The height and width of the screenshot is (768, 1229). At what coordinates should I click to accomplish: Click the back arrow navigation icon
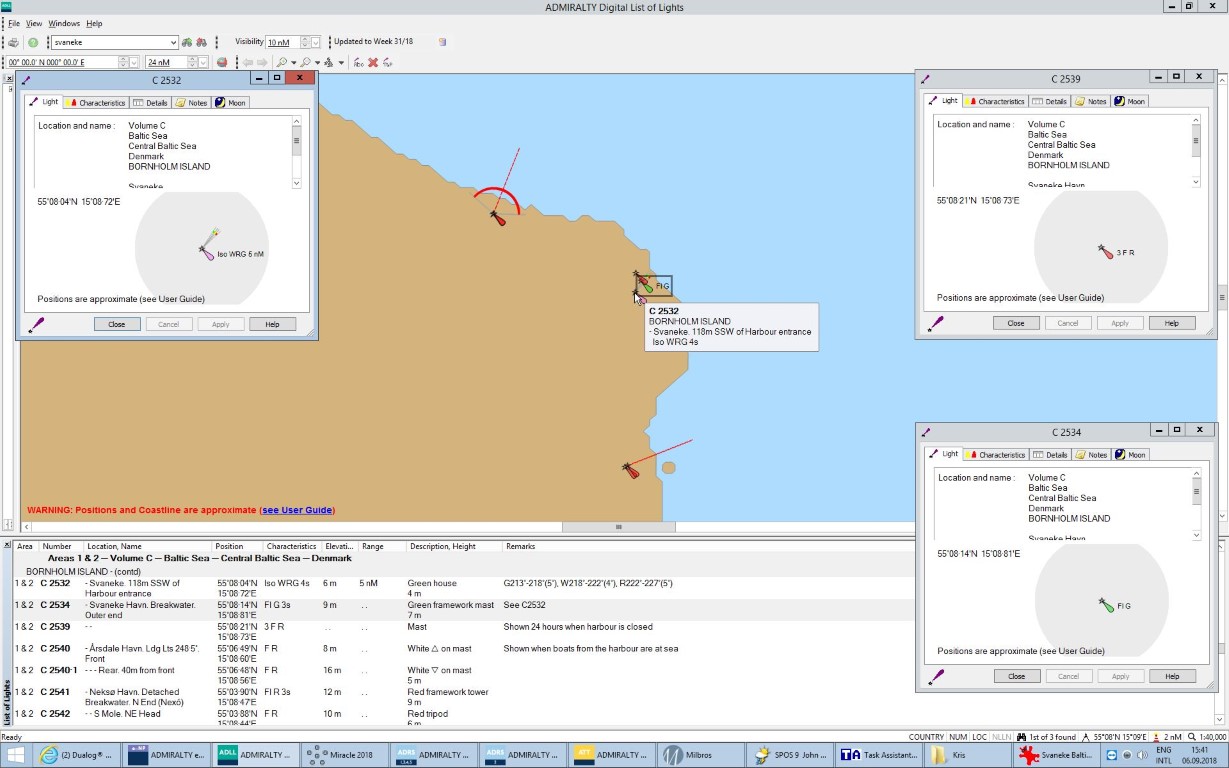(247, 62)
